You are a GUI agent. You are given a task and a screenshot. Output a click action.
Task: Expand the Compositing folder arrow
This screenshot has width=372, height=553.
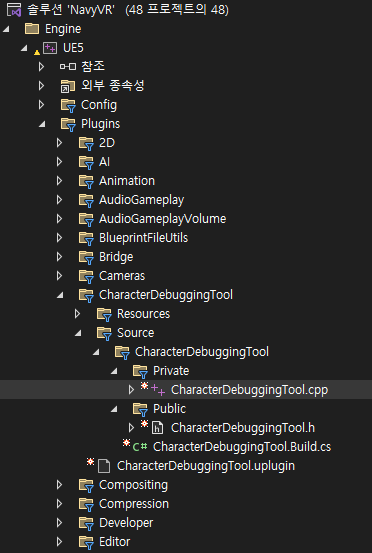(59, 486)
